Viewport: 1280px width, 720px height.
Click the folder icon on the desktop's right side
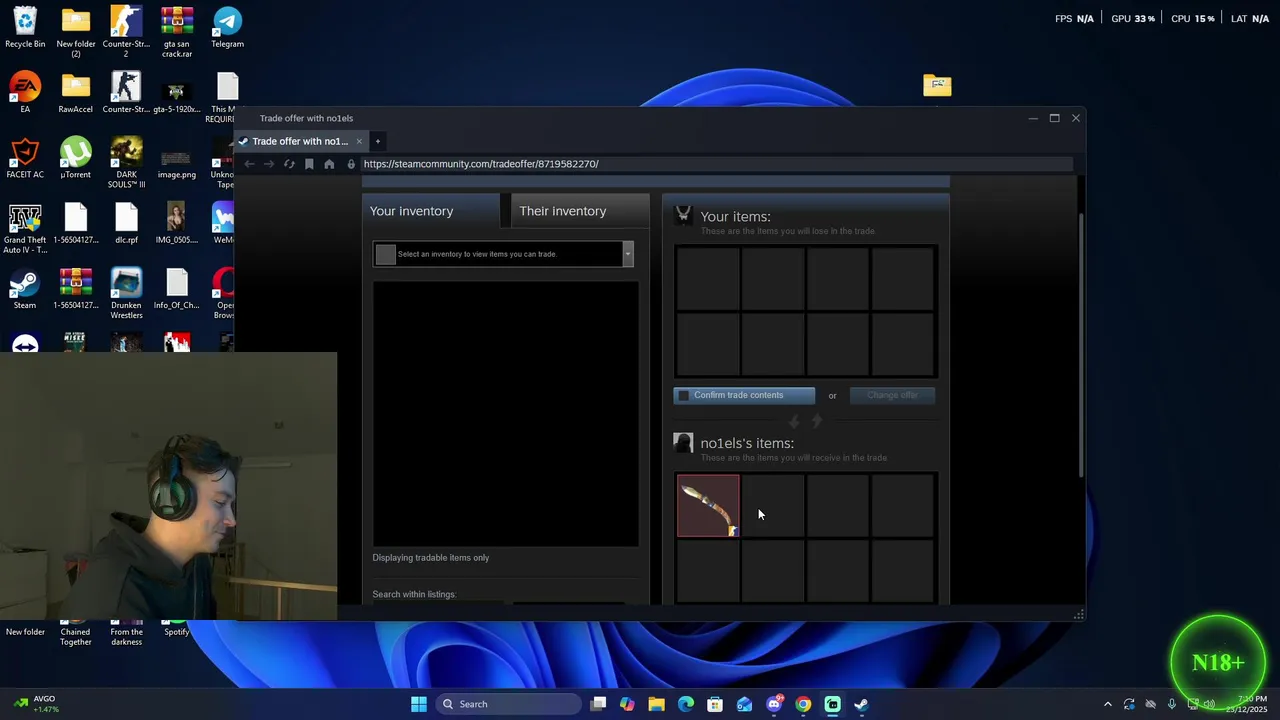tap(937, 85)
